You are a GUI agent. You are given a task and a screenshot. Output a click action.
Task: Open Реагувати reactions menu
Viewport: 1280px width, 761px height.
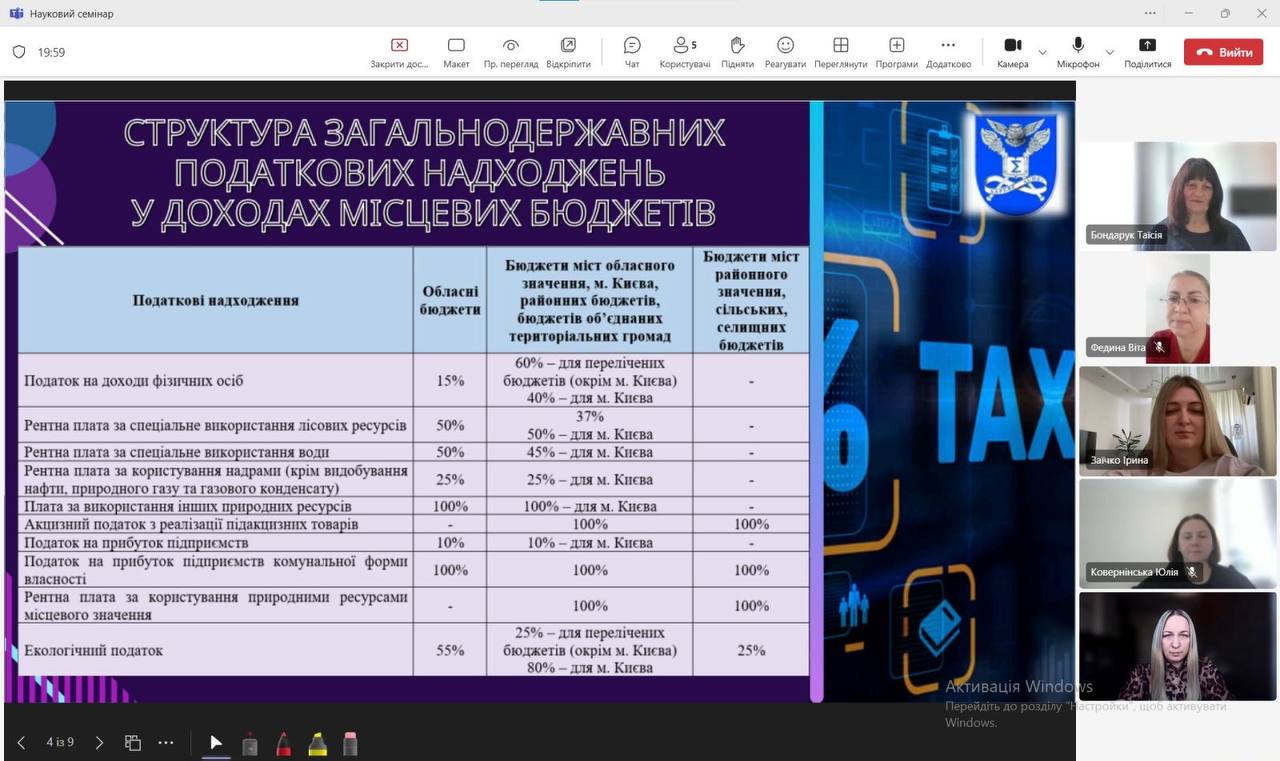point(785,51)
